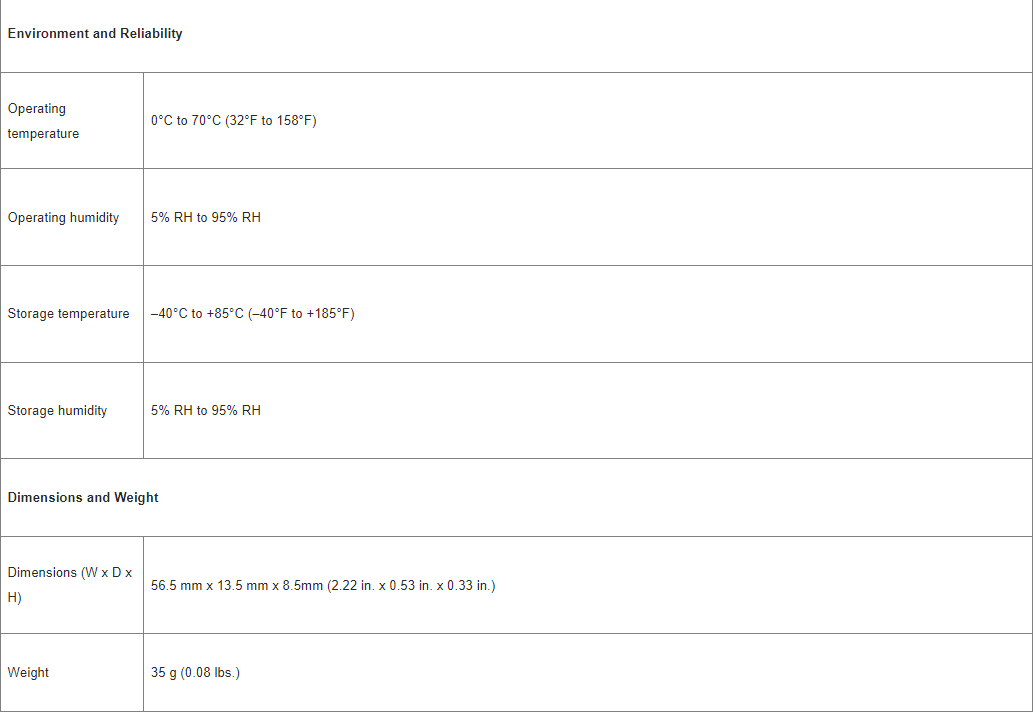Select the Storage humidity label
The image size is (1035, 712).
[x=57, y=410]
